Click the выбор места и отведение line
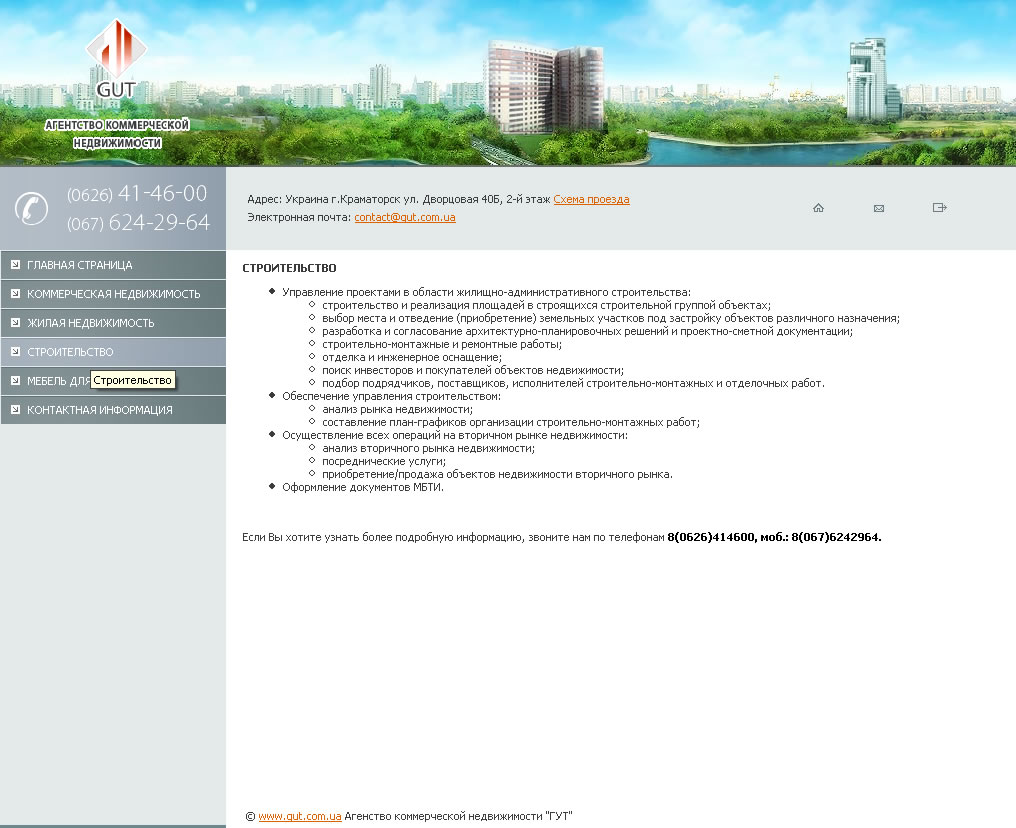Image resolution: width=1016 pixels, height=828 pixels. click(610, 318)
